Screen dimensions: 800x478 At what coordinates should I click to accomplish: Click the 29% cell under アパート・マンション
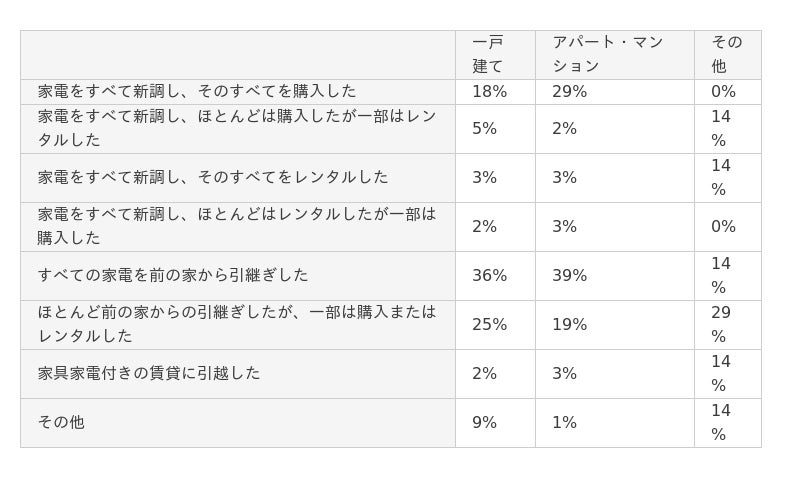614,92
